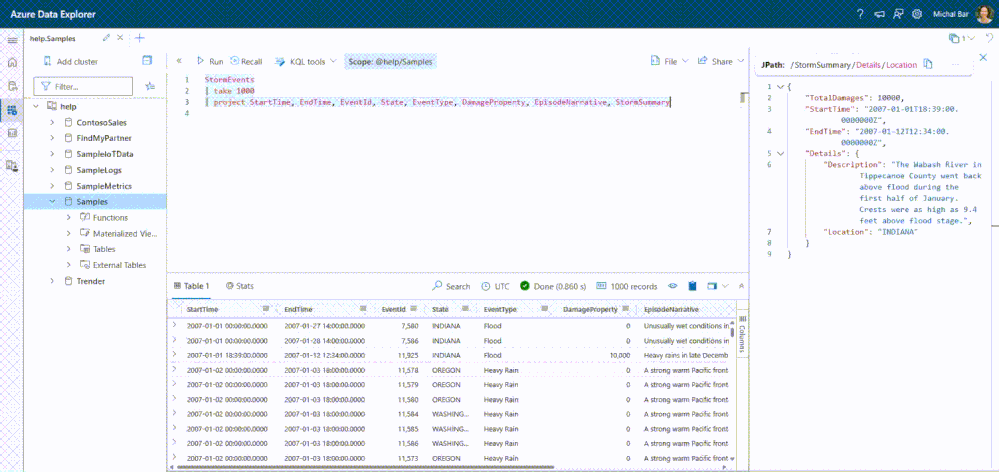Switch to the Table 1 tab

coord(192,287)
